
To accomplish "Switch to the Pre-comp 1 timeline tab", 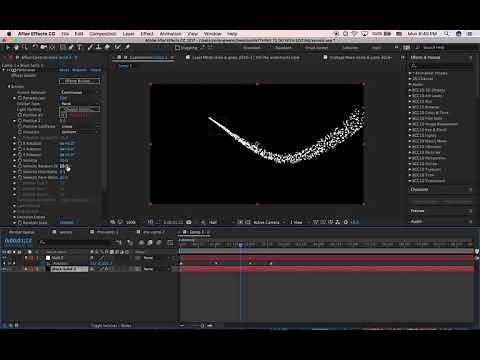I will pyautogui.click(x=107, y=232).
